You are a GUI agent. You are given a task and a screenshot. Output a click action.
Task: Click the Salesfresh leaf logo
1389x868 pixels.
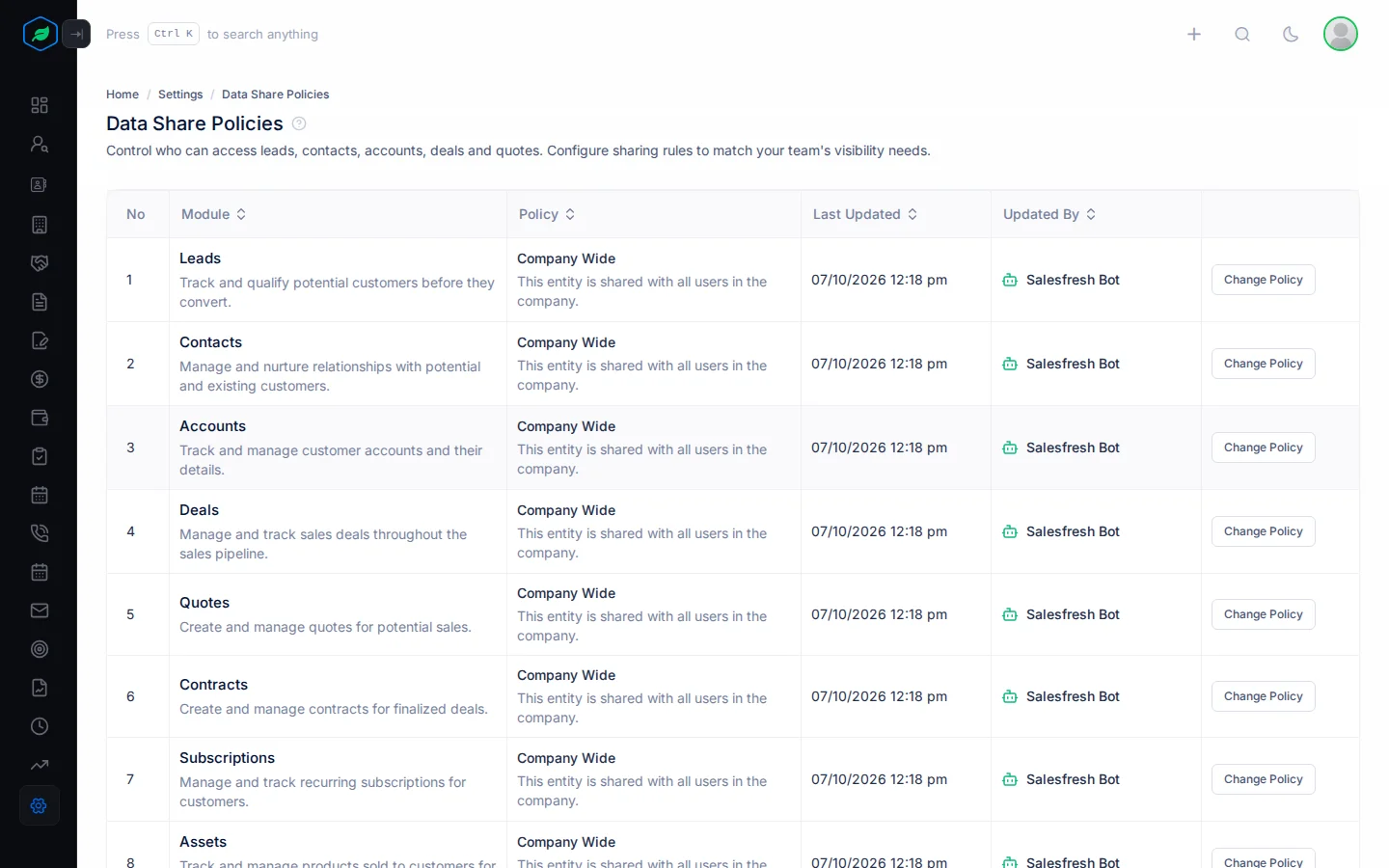41,34
